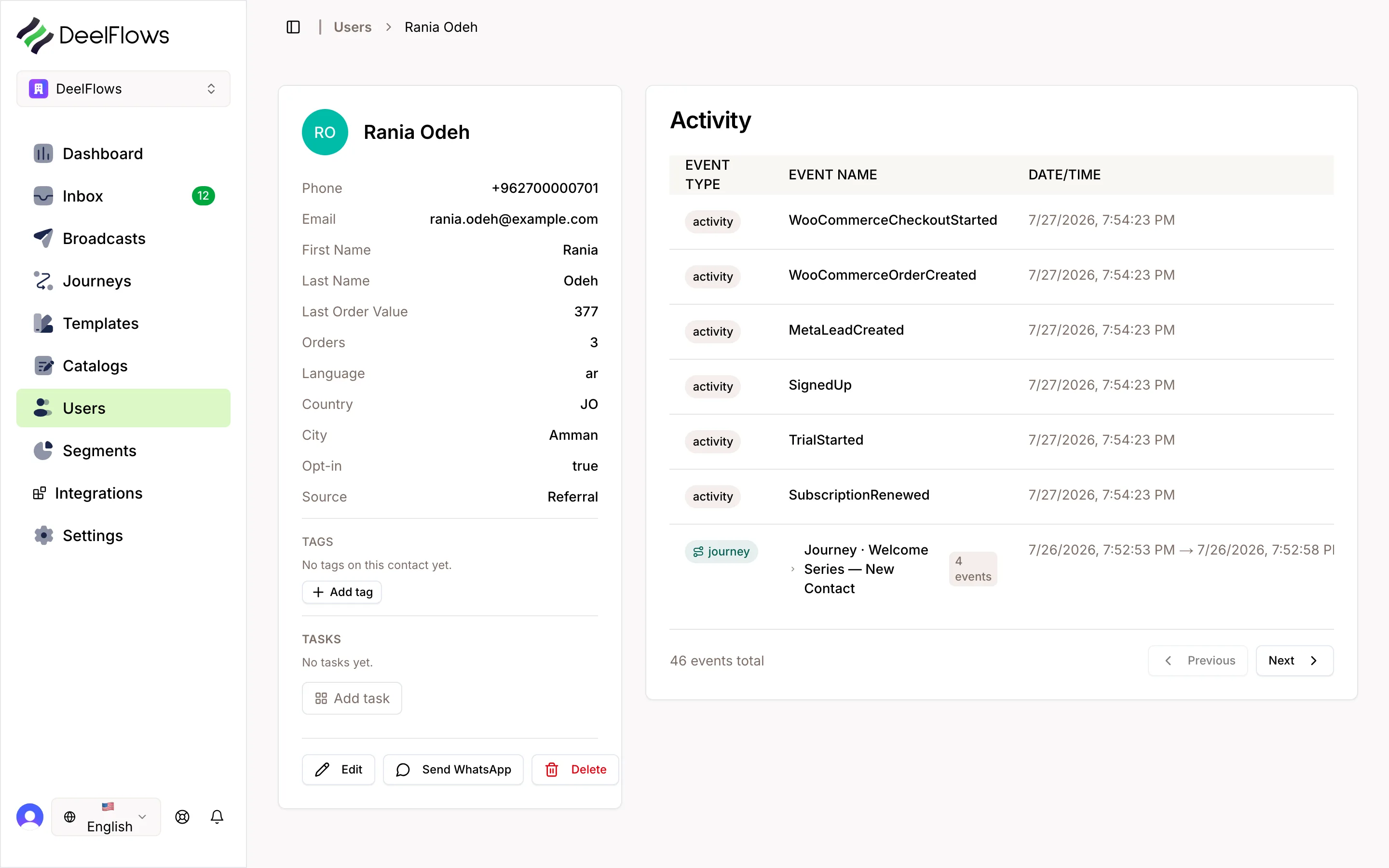This screenshot has height=868, width=1389.
Task: Open Inbox in the sidebar
Action: (x=123, y=196)
